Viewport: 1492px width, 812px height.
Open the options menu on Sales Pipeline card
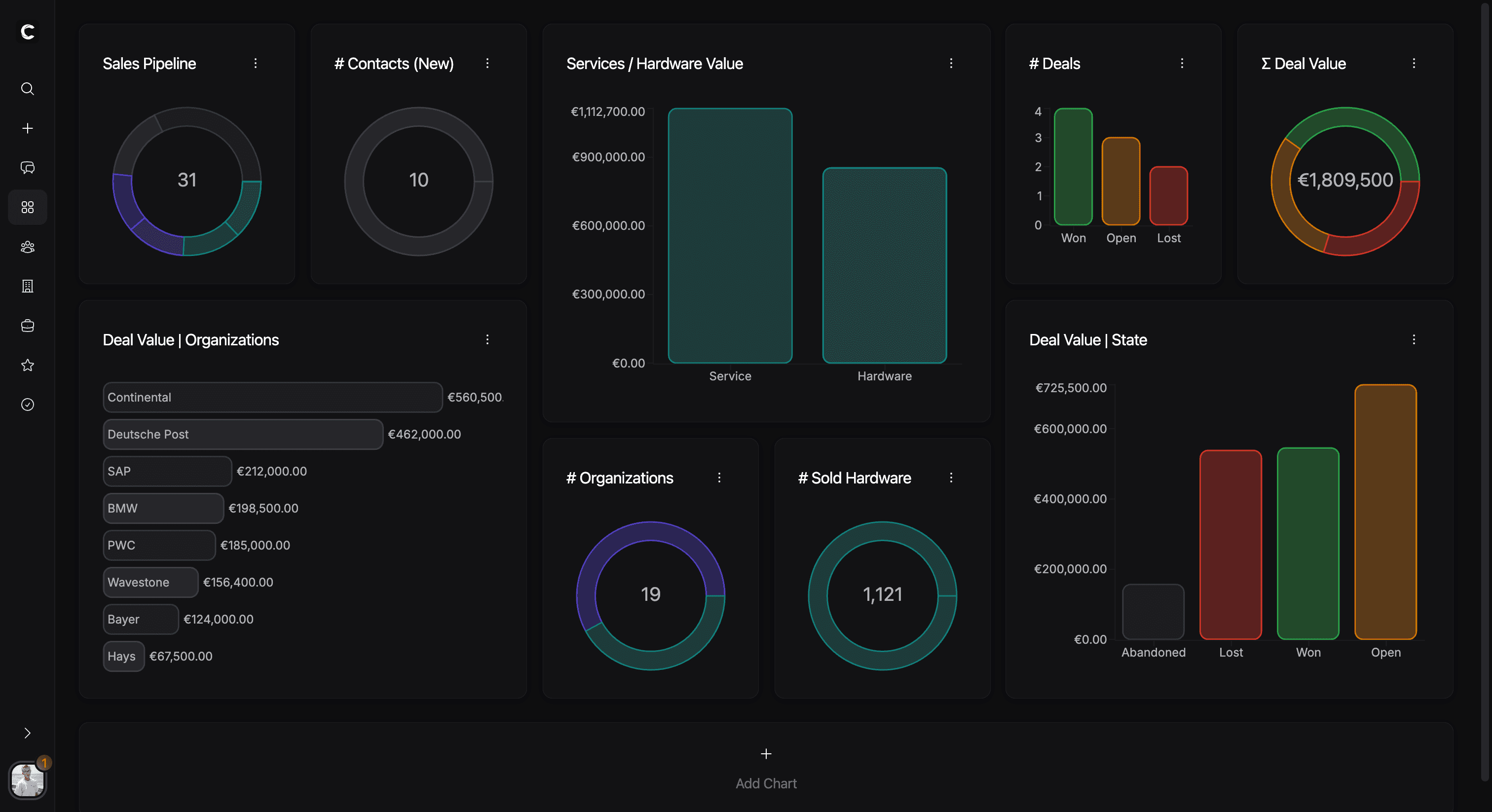256,64
